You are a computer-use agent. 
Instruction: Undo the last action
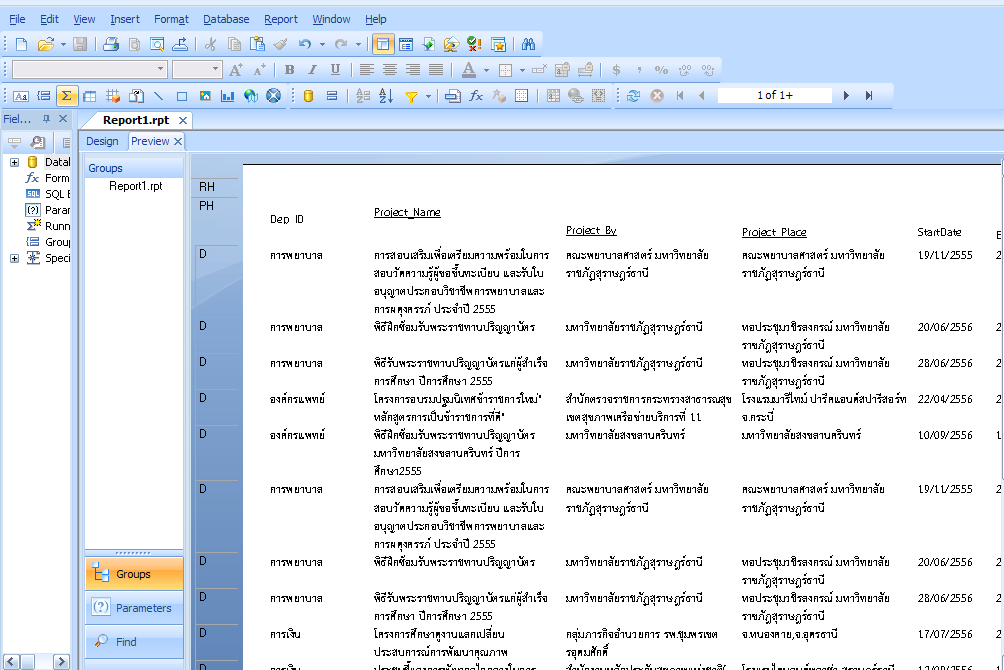tap(305, 44)
